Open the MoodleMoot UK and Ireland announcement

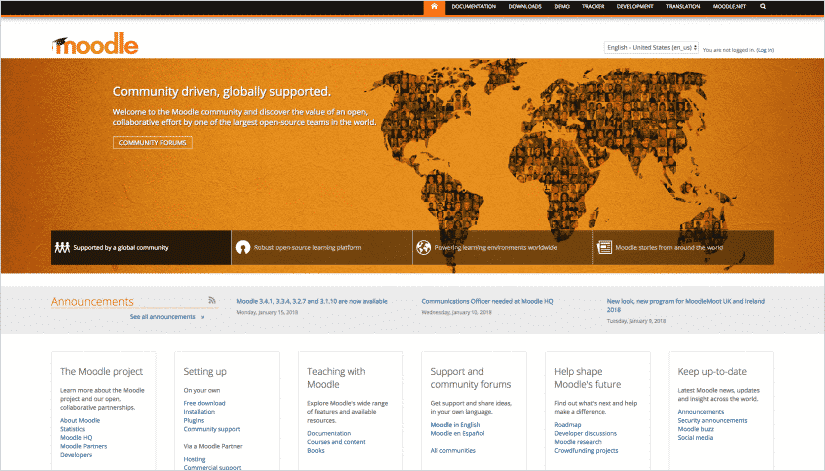point(686,305)
